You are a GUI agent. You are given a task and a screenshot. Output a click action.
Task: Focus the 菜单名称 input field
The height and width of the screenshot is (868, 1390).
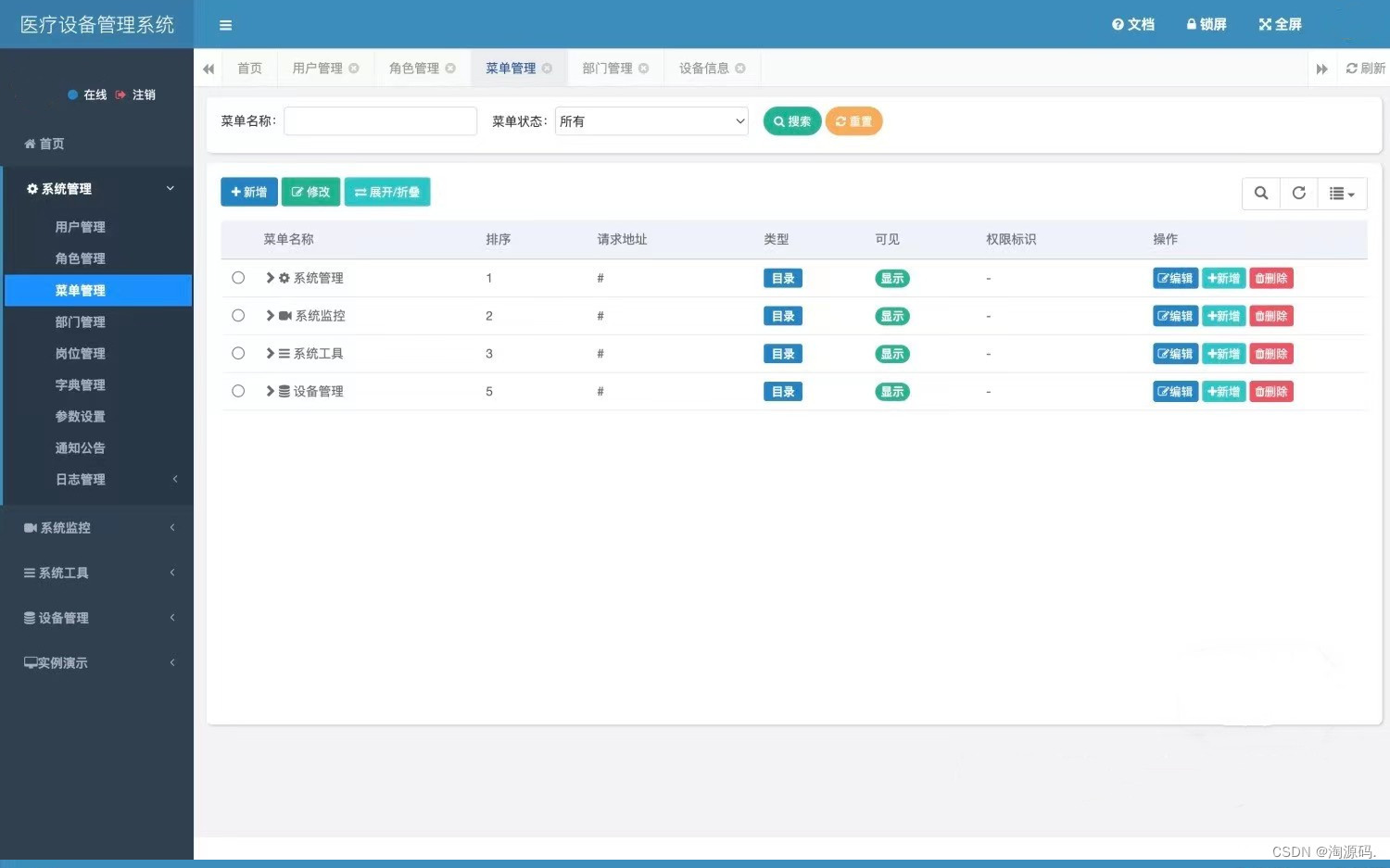point(380,121)
